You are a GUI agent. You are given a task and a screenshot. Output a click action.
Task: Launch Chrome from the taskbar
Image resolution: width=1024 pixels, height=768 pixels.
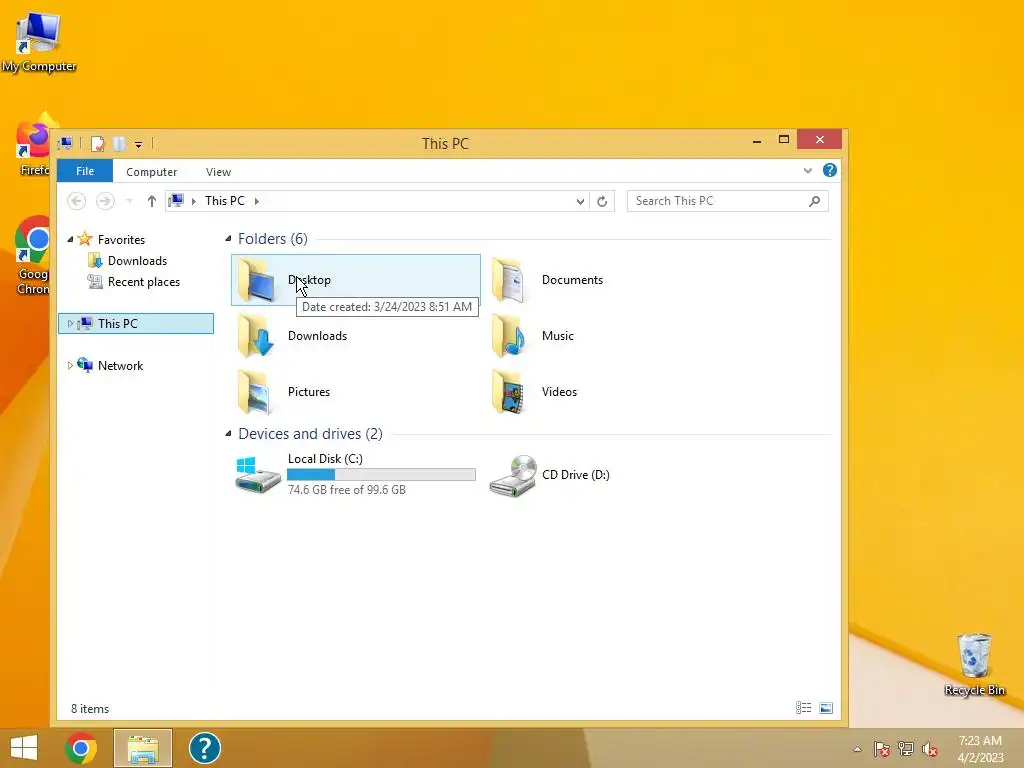tap(81, 748)
